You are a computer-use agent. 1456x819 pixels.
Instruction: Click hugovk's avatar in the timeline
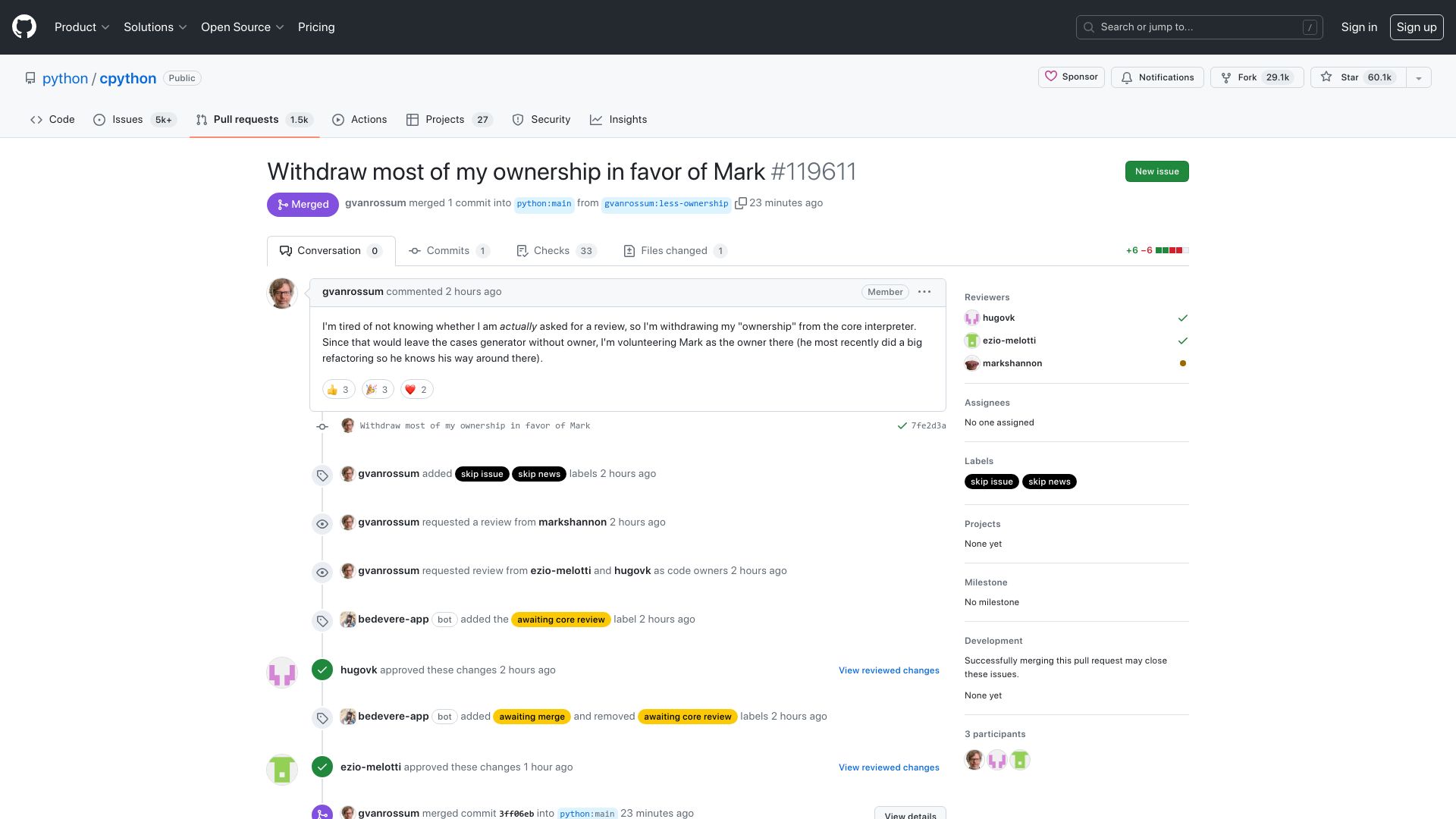[282, 672]
